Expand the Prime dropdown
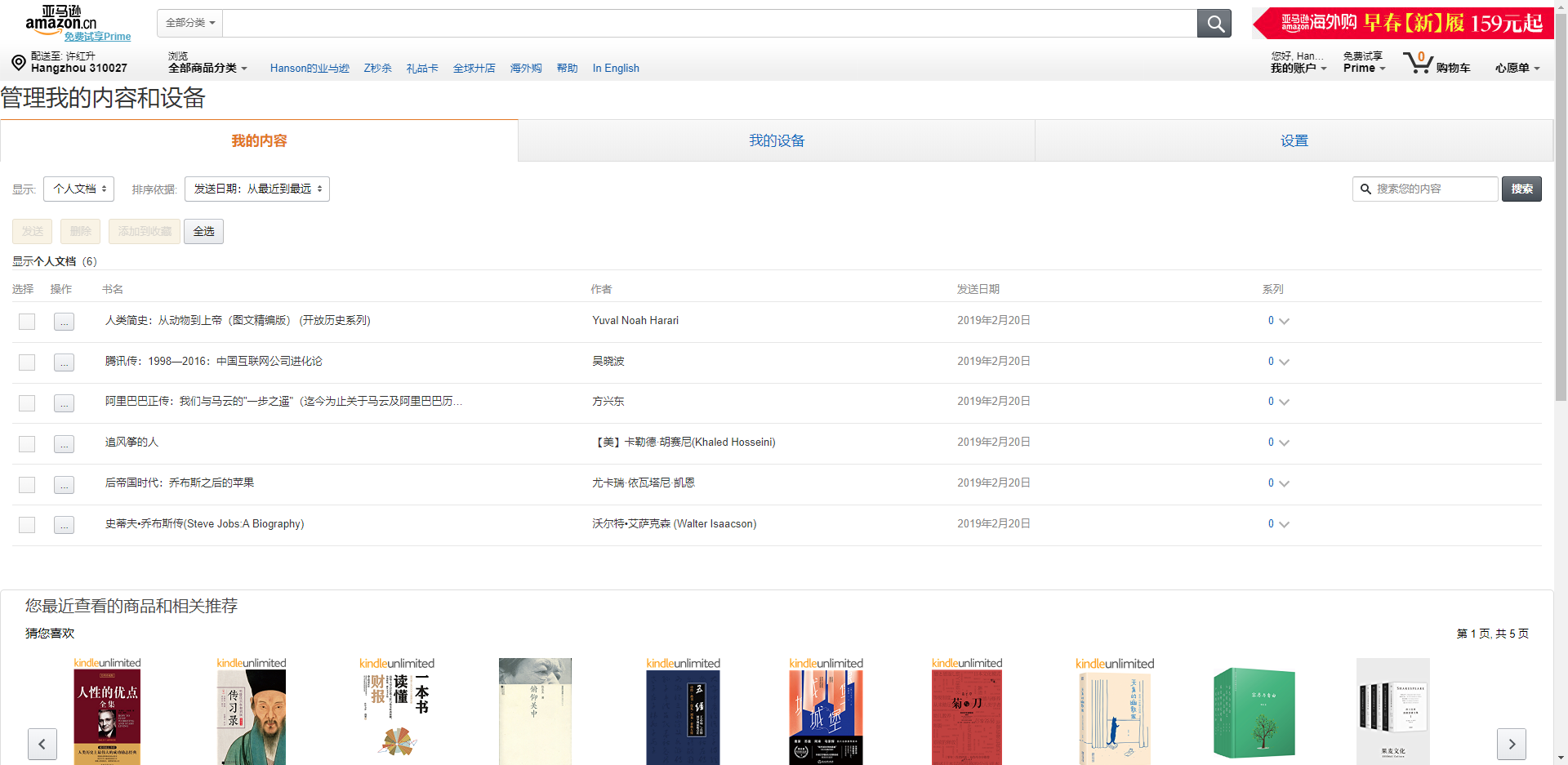Screen dimensions: 1568x765 point(1364,68)
